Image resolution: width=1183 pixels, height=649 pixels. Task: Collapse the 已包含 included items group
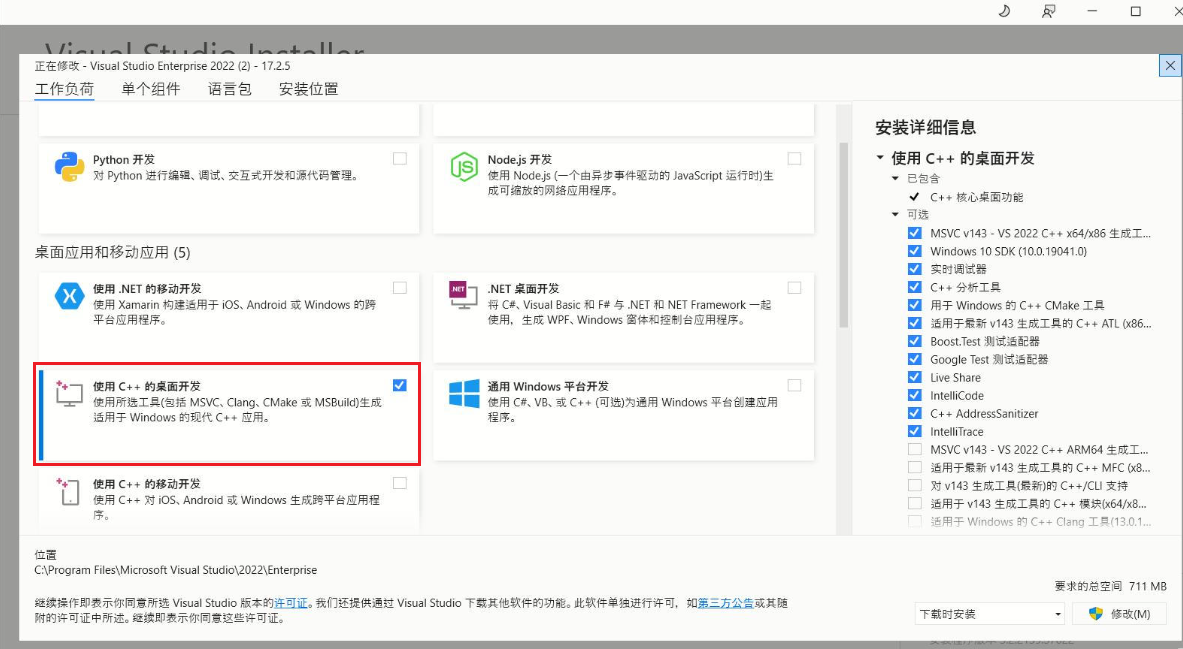coord(896,179)
